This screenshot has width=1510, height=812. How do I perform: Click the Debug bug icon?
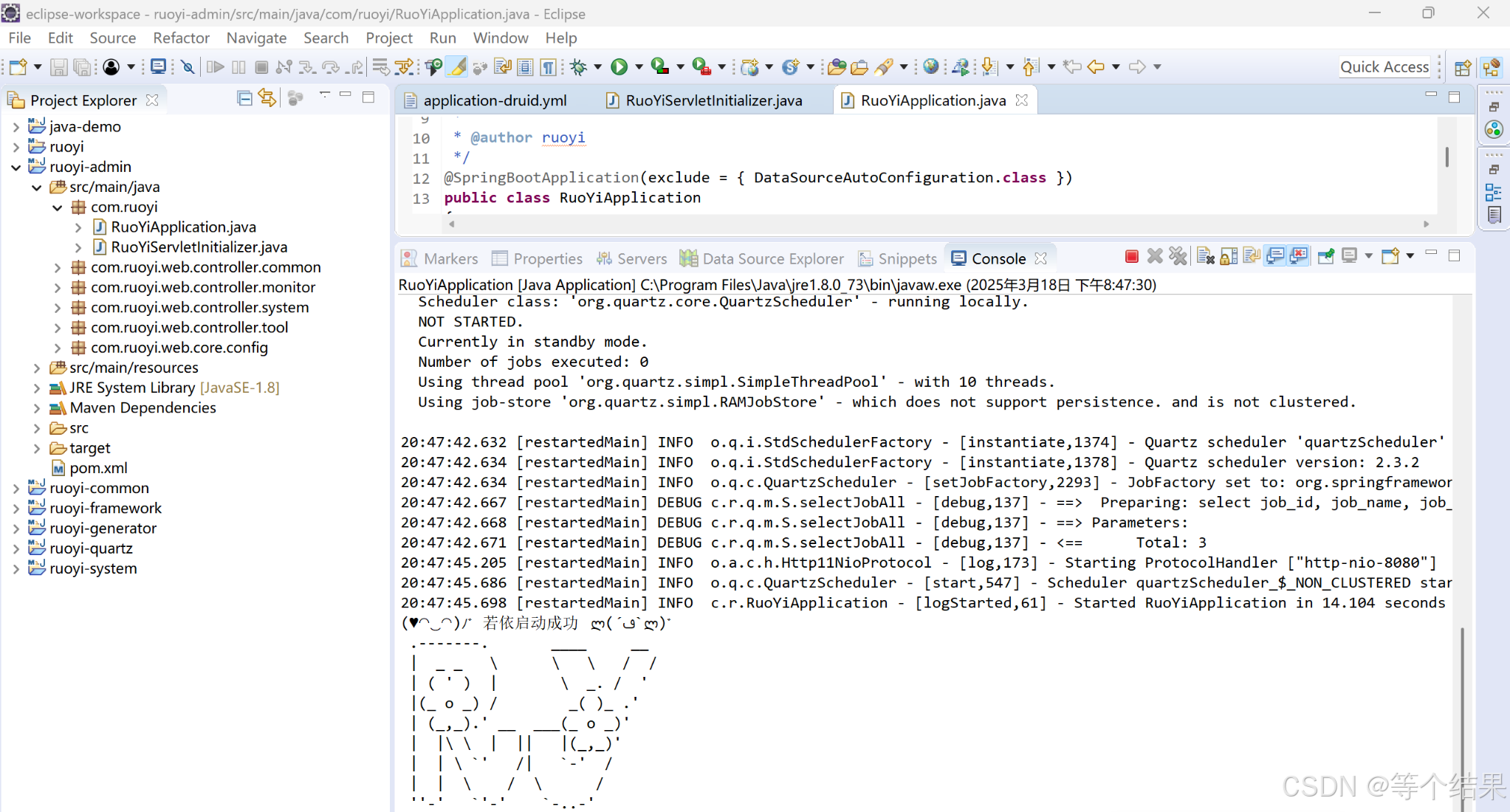click(x=579, y=67)
